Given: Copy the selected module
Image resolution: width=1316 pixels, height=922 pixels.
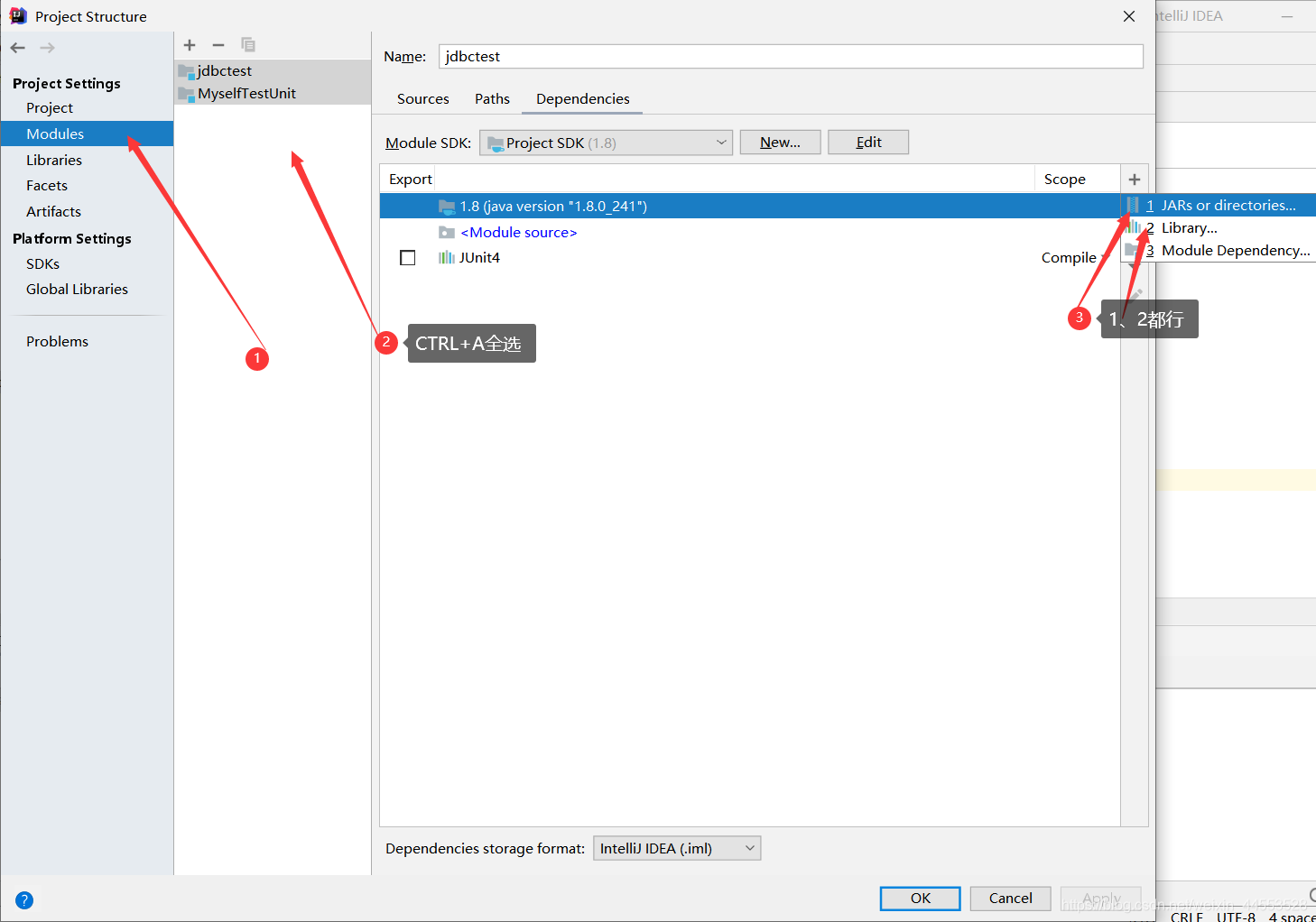Looking at the screenshot, I should 248,45.
